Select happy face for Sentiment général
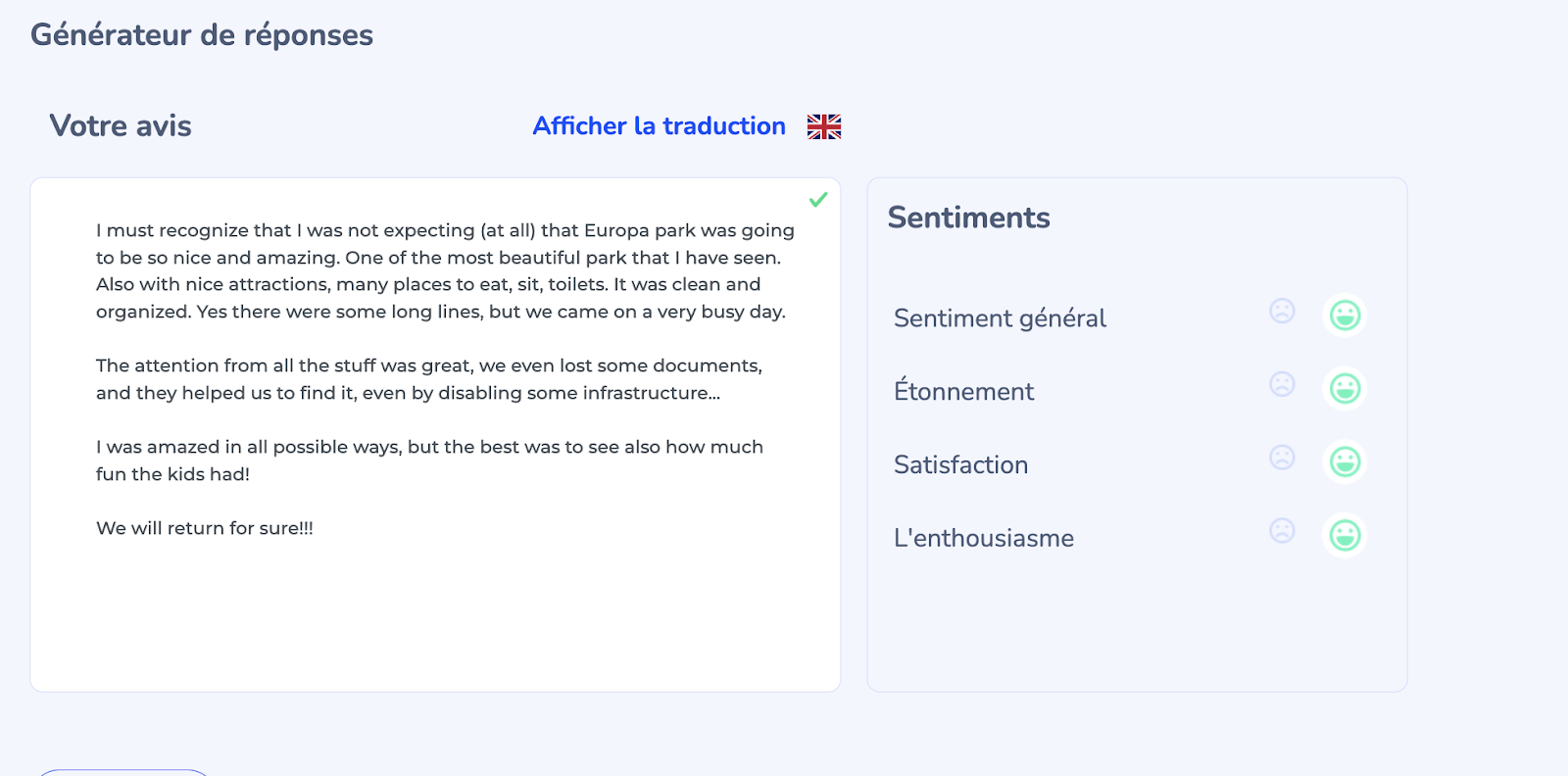The height and width of the screenshot is (776, 1568). [x=1345, y=315]
